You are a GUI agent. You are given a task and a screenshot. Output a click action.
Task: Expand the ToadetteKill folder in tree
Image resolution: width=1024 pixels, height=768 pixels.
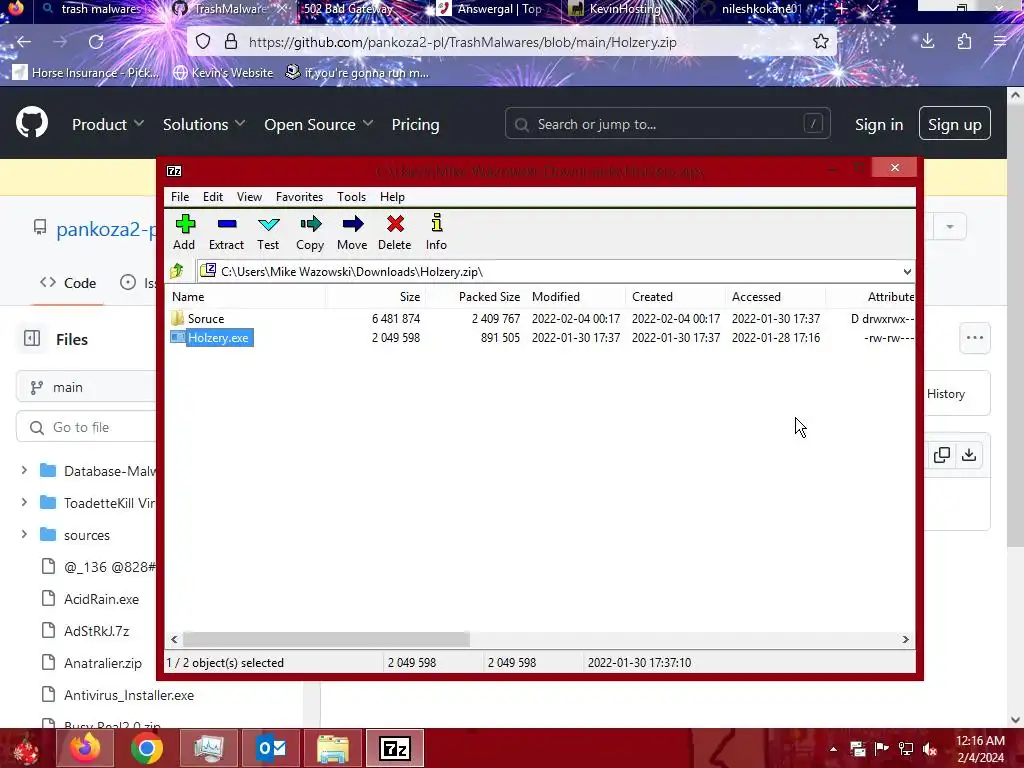pyautogui.click(x=24, y=502)
